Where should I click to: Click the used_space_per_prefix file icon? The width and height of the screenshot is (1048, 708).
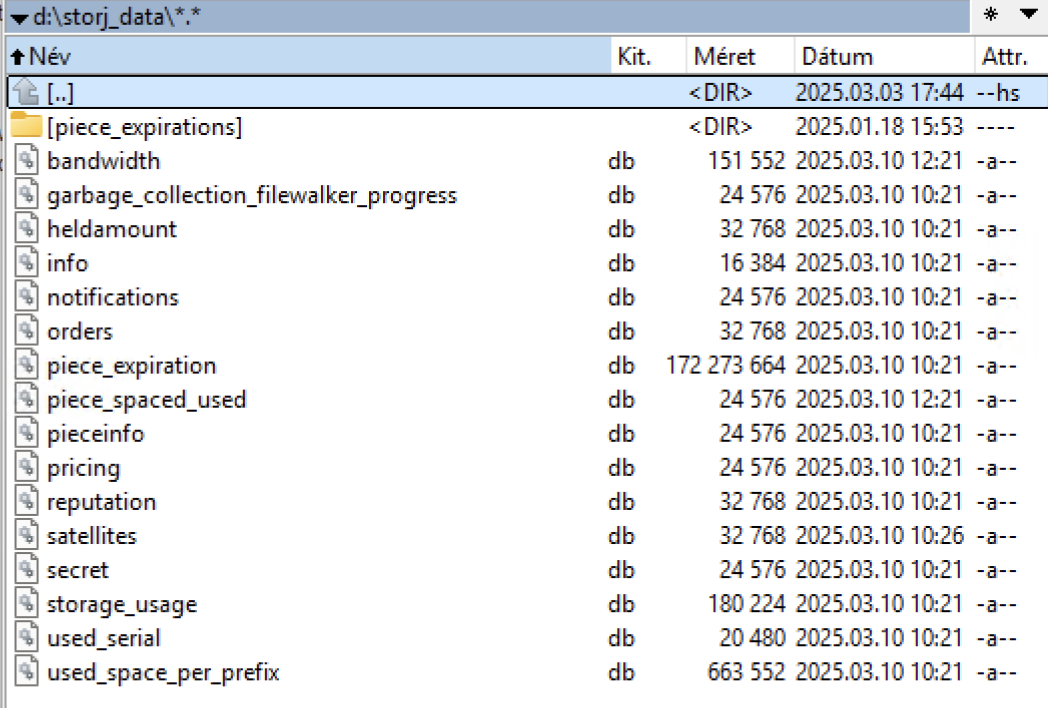point(26,672)
